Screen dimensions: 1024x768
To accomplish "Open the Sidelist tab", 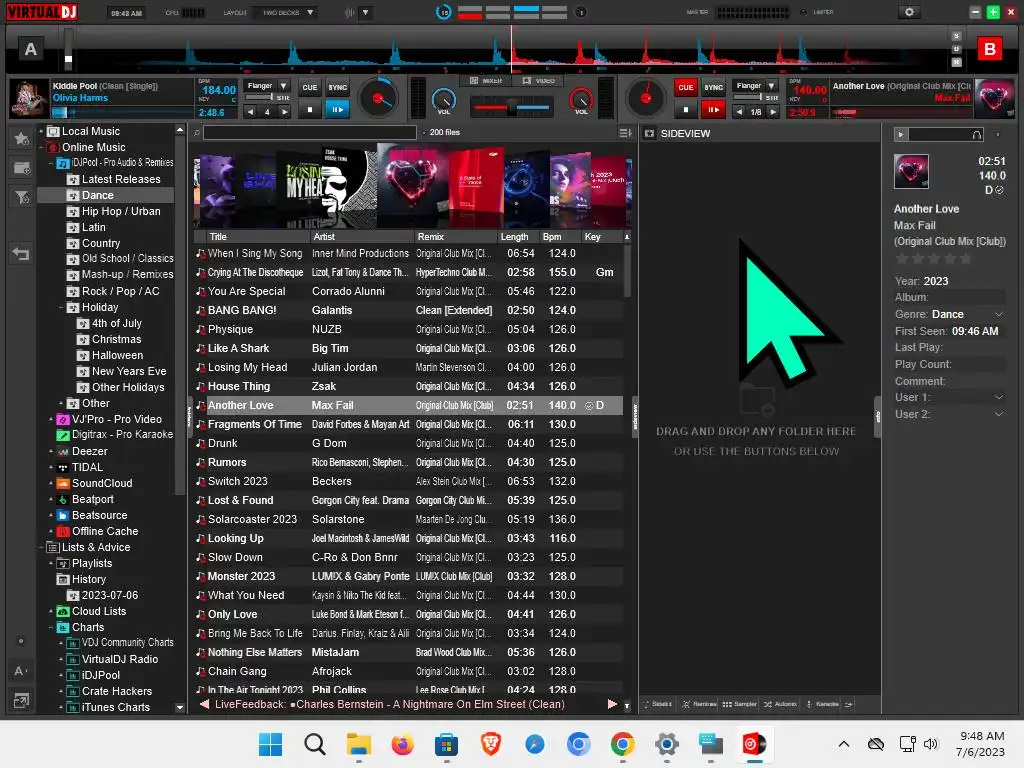I will (x=658, y=704).
